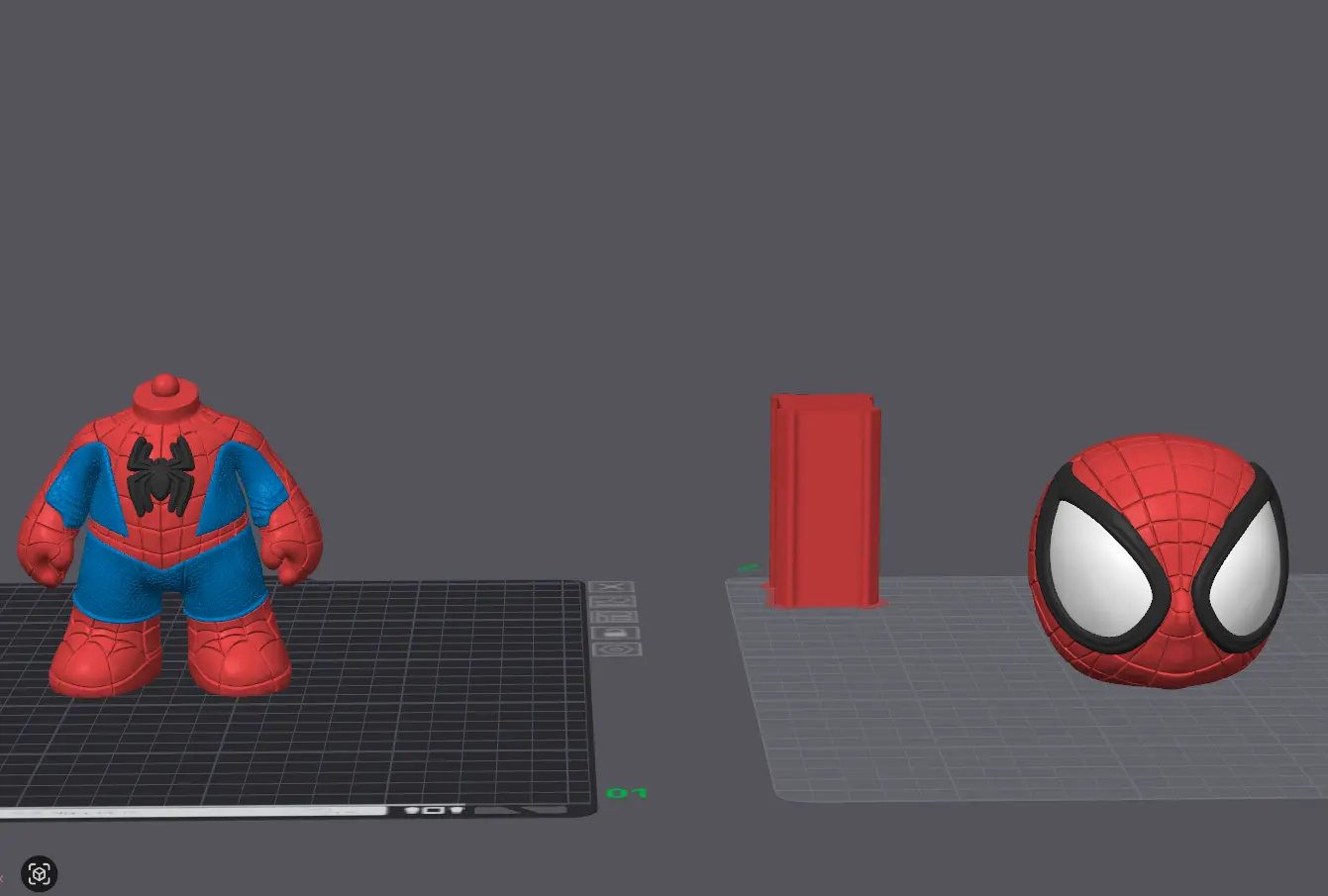Select the Spider-Man head model
The height and width of the screenshot is (896, 1328).
pos(1159,560)
